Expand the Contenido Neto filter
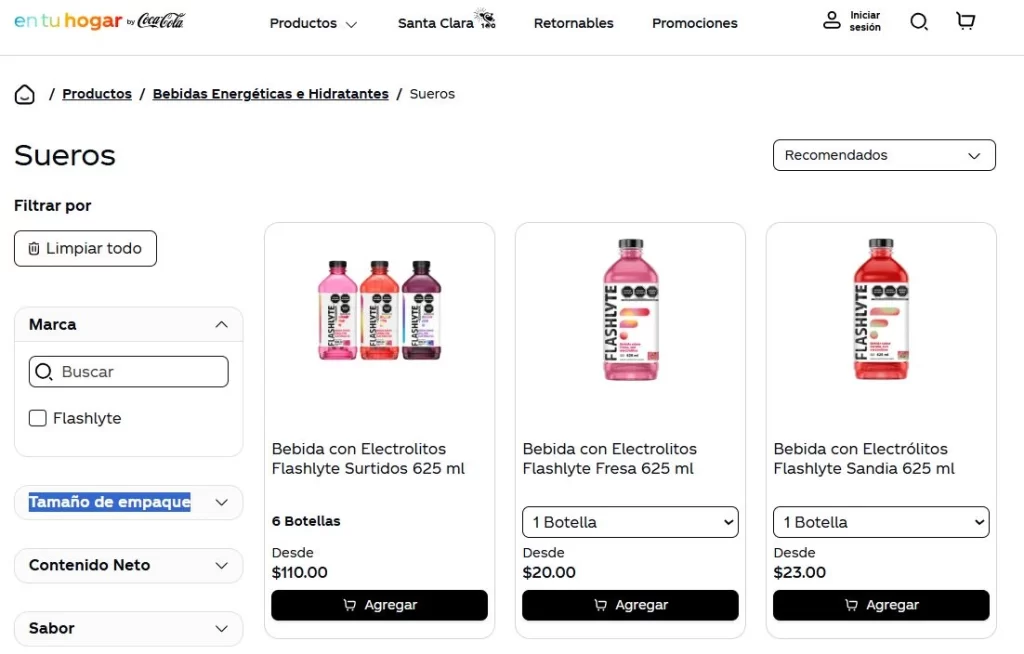 [x=222, y=566]
